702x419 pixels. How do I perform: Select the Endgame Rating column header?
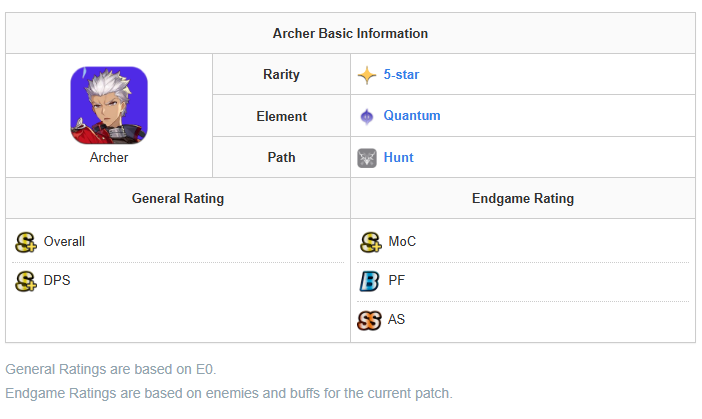point(522,199)
